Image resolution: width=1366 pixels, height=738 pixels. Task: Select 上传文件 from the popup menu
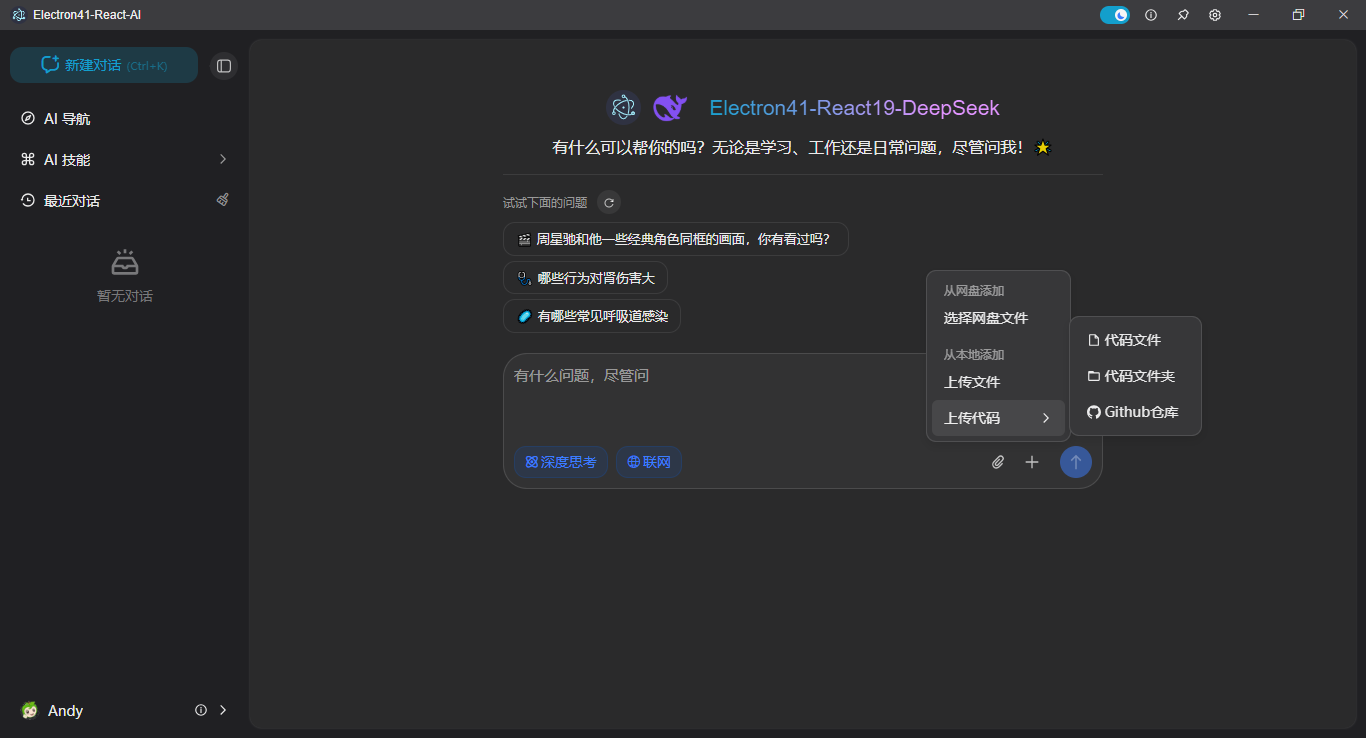pyautogui.click(x=998, y=382)
